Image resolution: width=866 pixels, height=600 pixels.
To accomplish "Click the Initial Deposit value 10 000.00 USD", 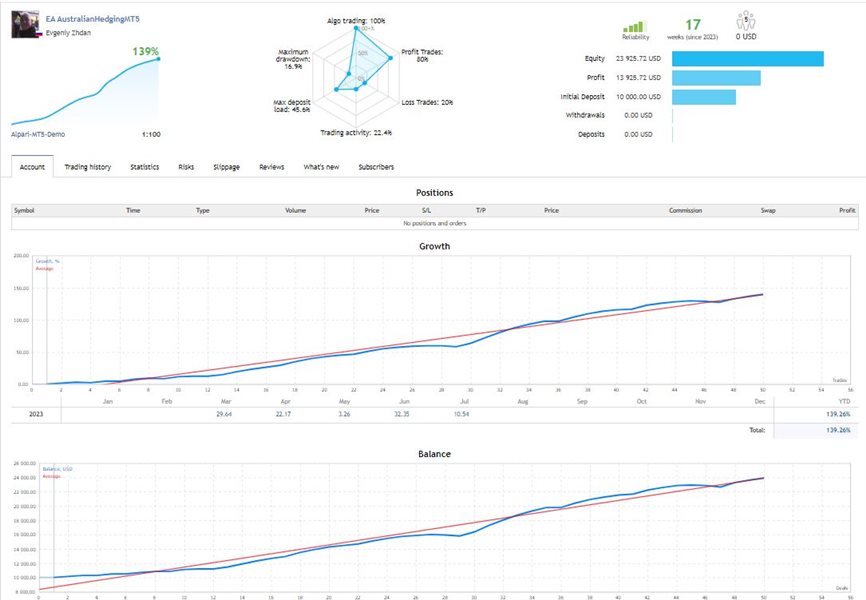I will (x=638, y=97).
